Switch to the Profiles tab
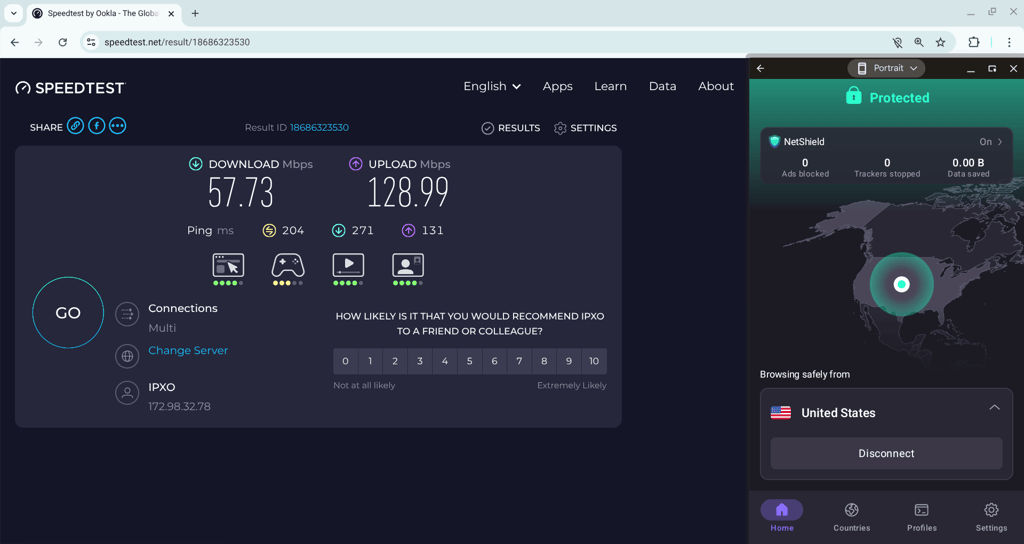This screenshot has width=1024, height=544. (x=921, y=517)
